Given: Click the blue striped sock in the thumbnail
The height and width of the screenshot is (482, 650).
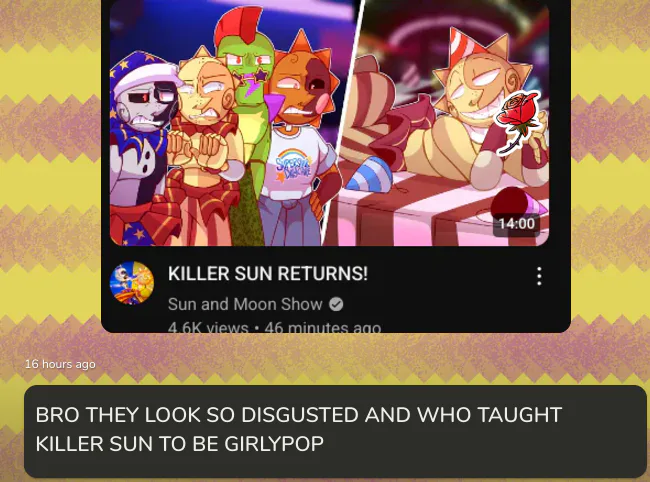Looking at the screenshot, I should click(x=369, y=175).
